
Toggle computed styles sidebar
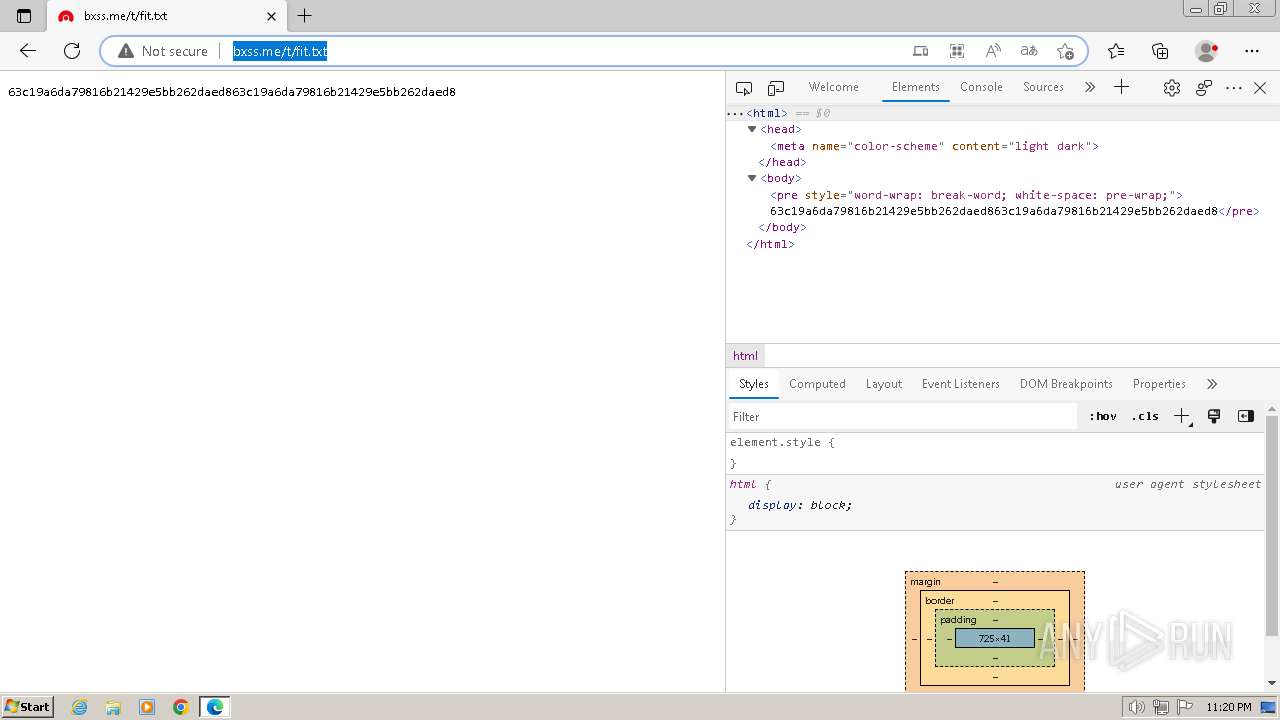(1245, 416)
